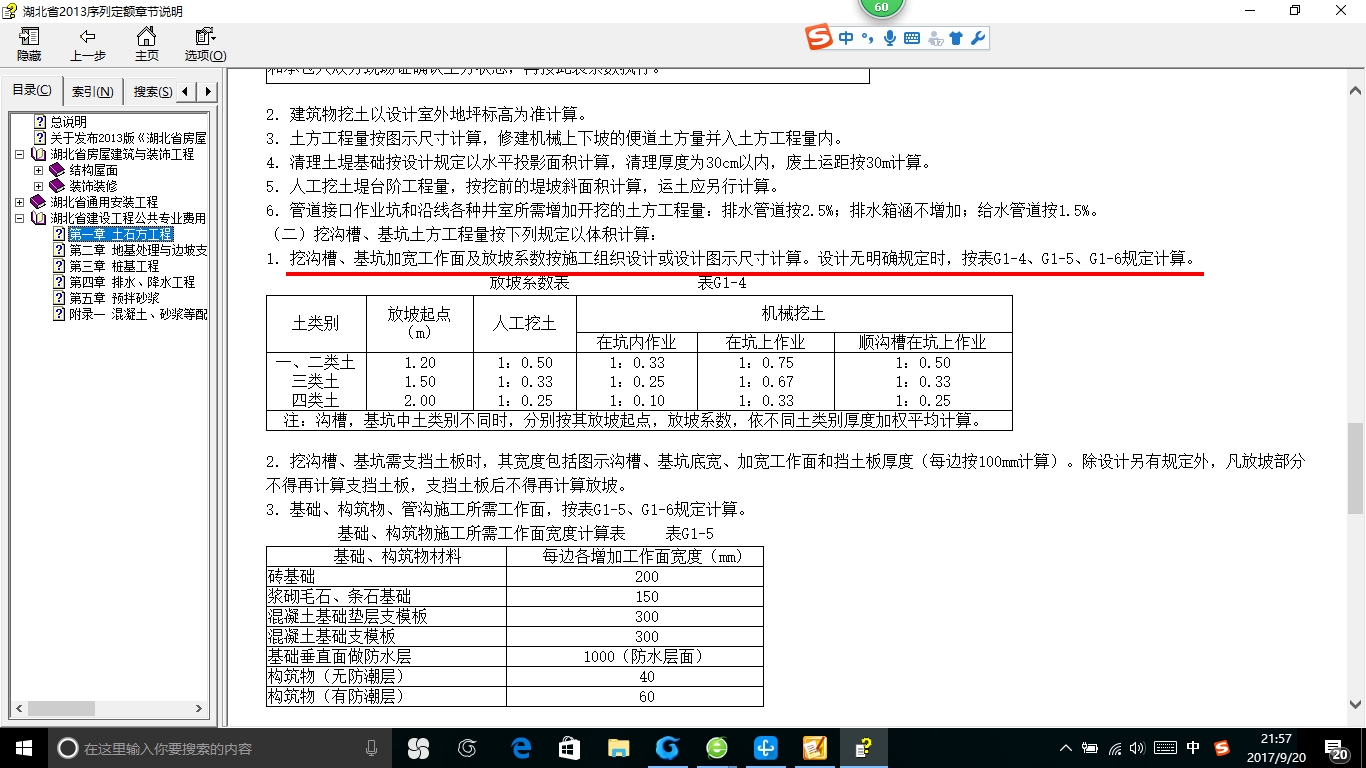This screenshot has height=768, width=1366.
Task: Open Sogou soft keyboard icon
Action: coord(911,38)
